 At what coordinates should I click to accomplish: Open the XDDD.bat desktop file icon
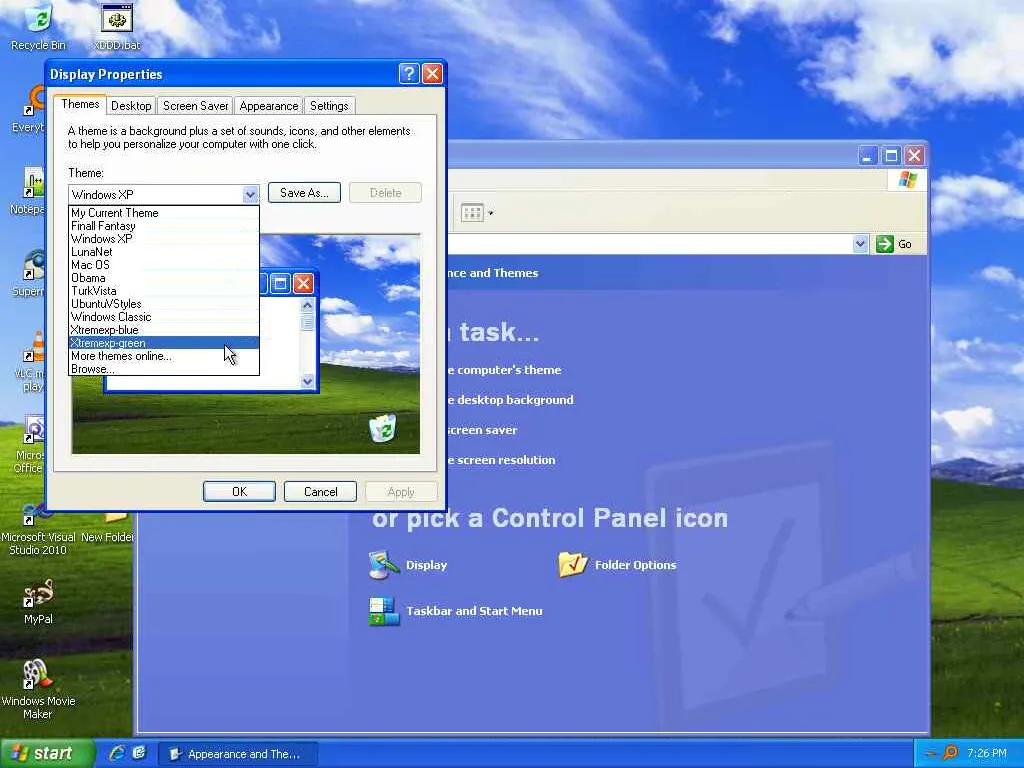(117, 26)
